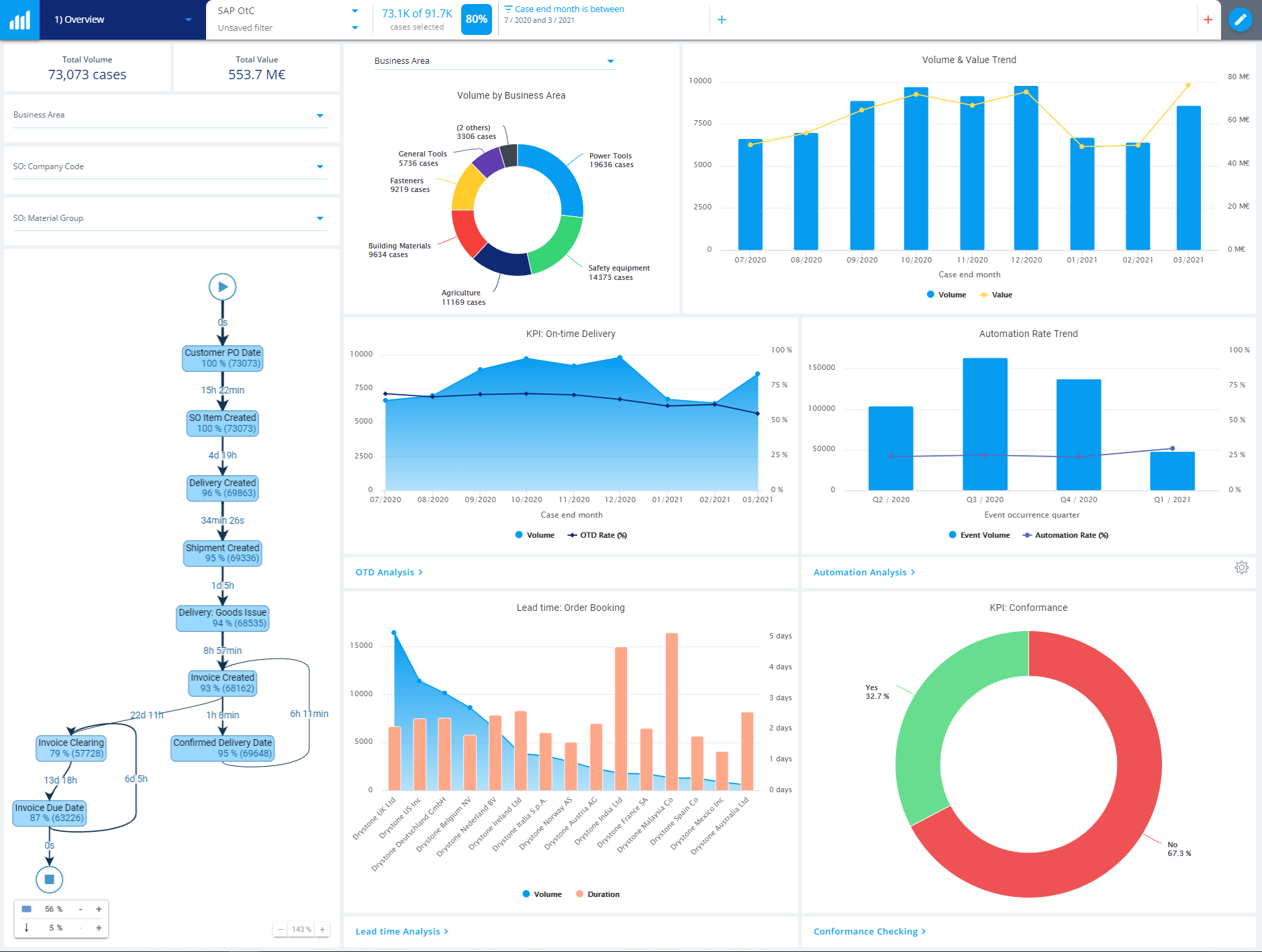Click the Invoice Due Date activity node
The height and width of the screenshot is (952, 1262).
50,813
